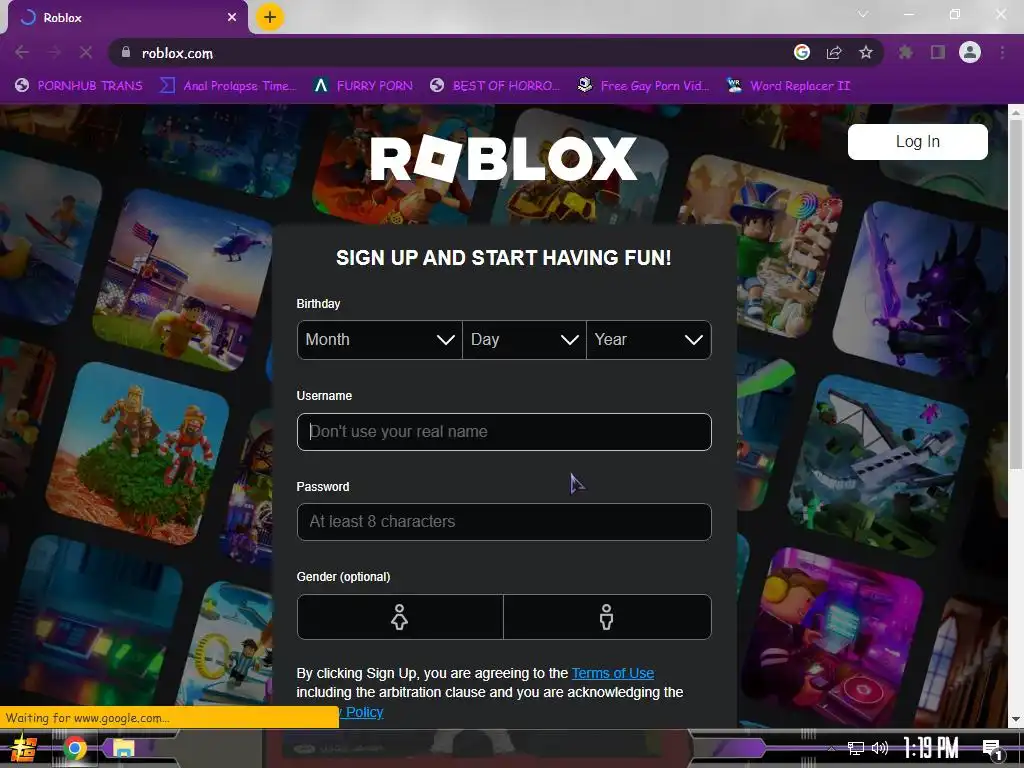Viewport: 1024px width, 768px height.
Task: Click the page vertical scrollbar thumb
Action: (x=1016, y=294)
